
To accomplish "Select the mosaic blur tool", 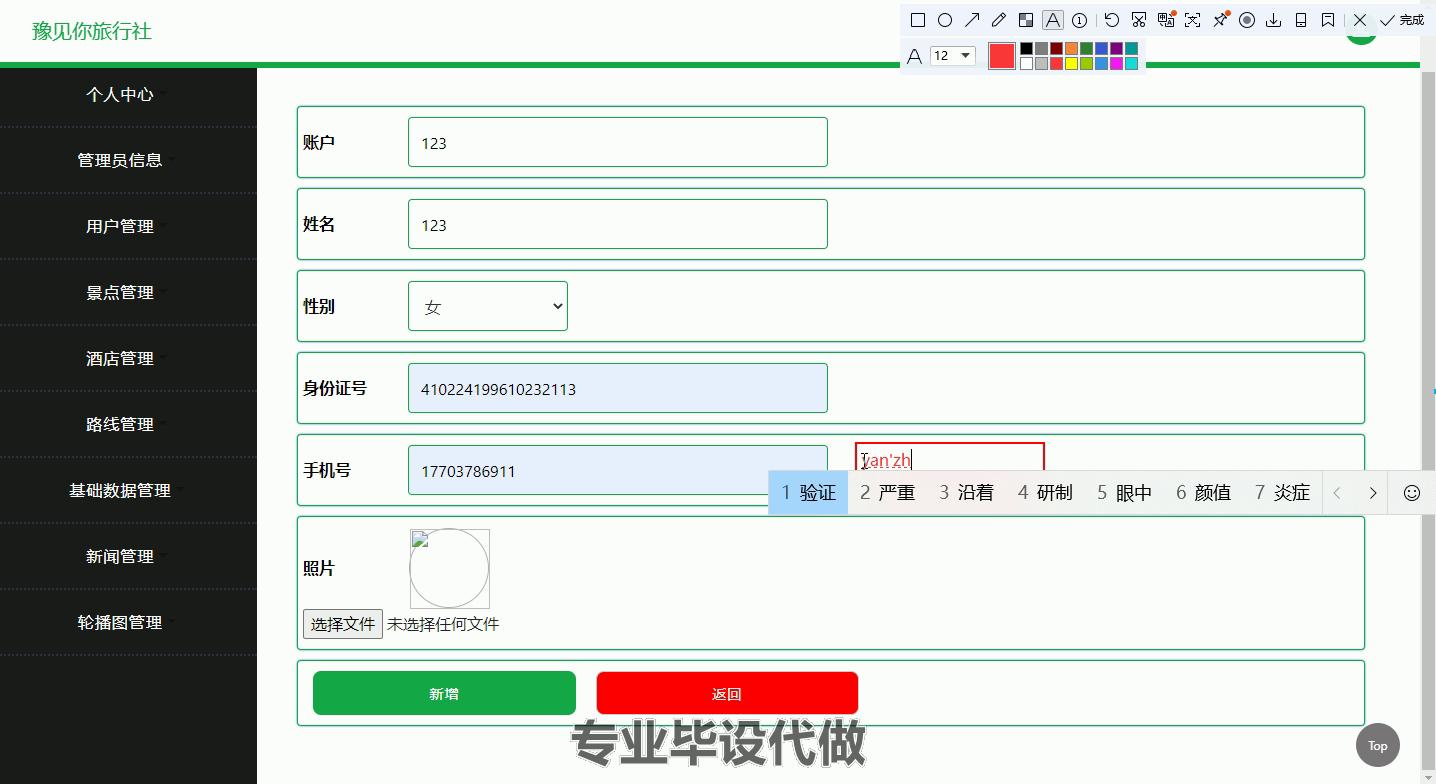I will [1026, 20].
